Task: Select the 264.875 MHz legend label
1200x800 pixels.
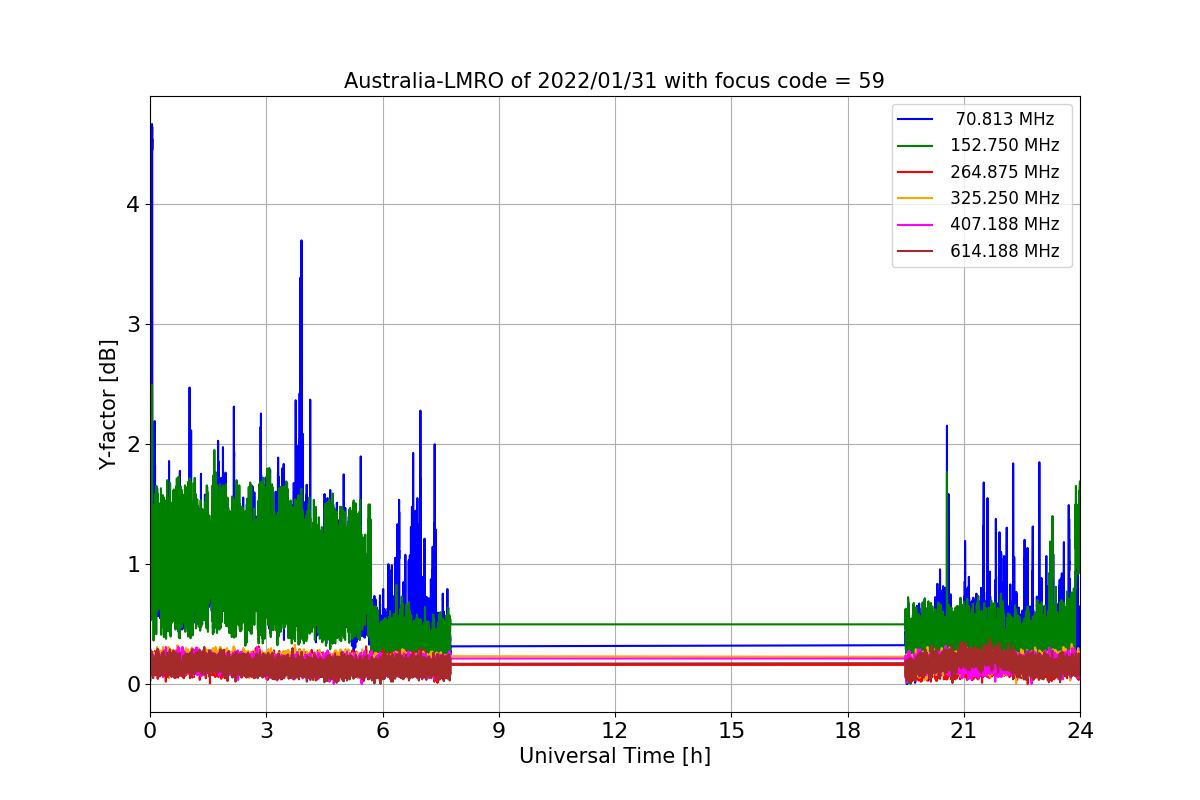Action: (x=1005, y=172)
